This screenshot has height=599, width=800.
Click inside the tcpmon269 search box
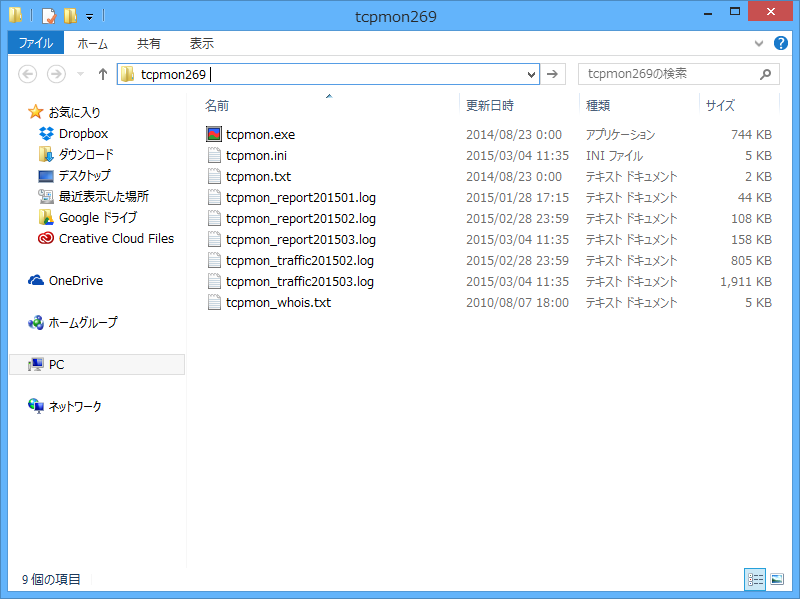(x=670, y=74)
